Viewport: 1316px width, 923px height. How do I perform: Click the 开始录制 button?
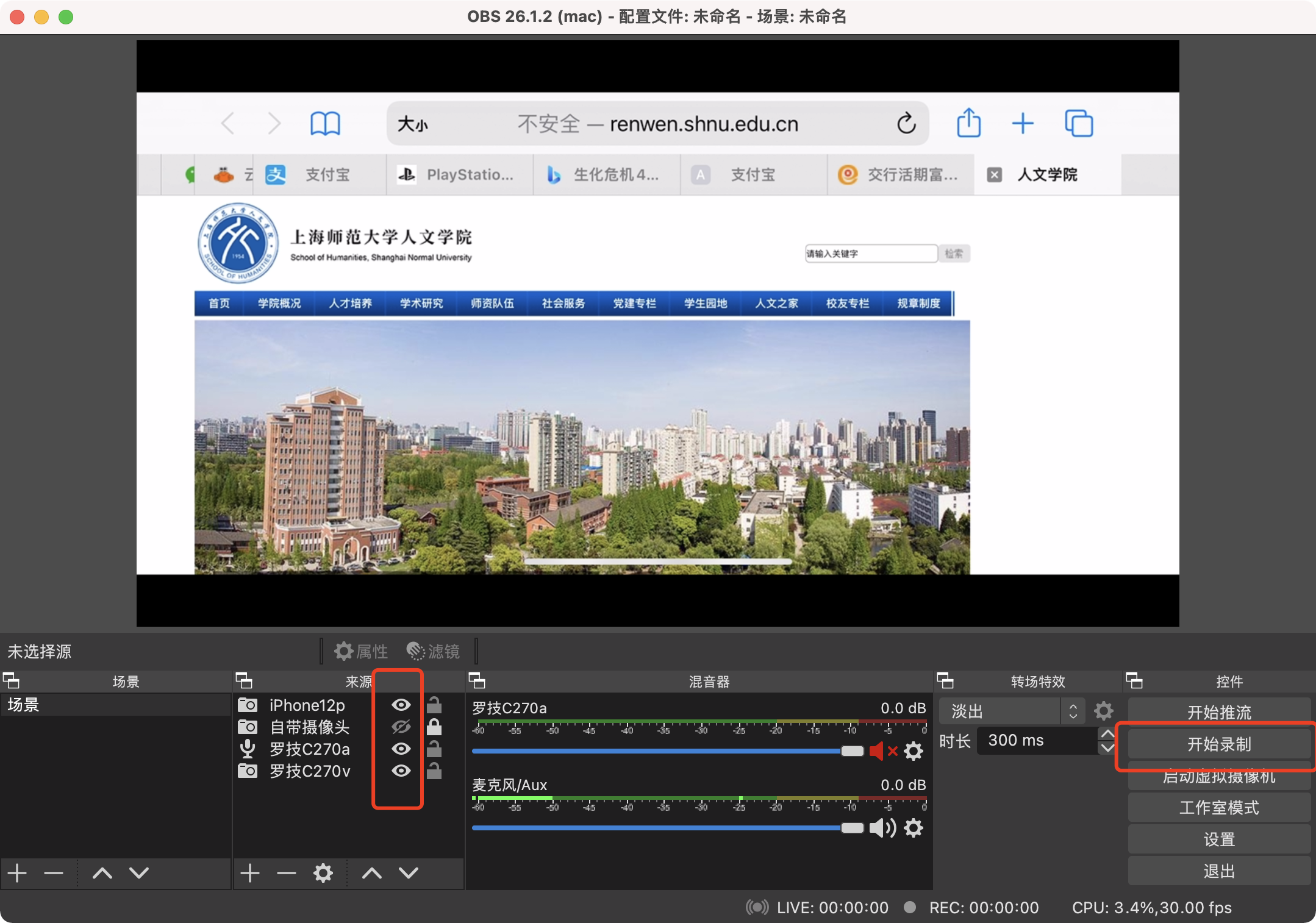(x=1218, y=744)
